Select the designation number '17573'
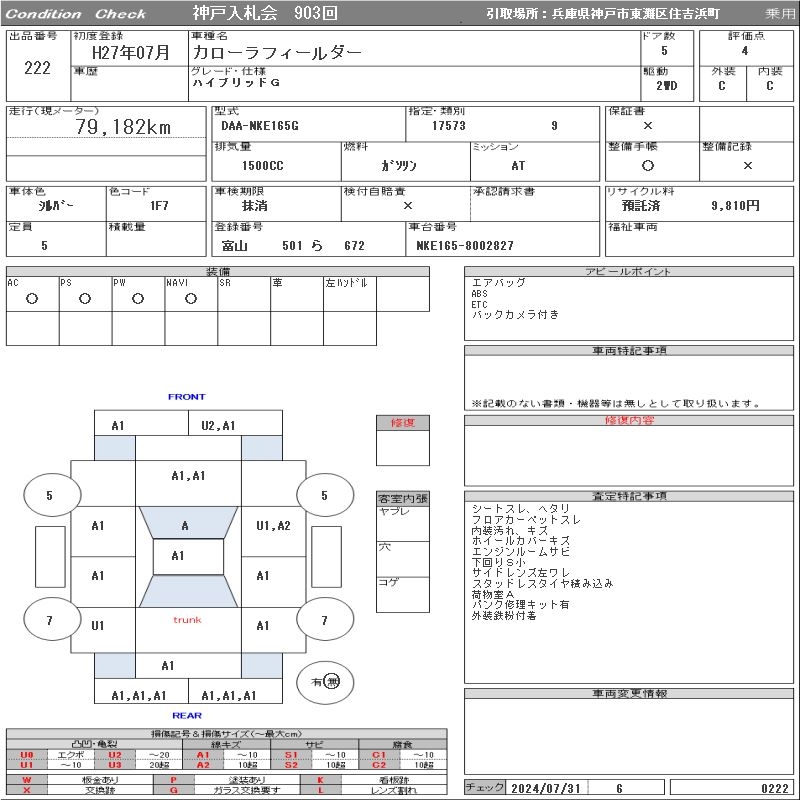This screenshot has height=800, width=800. (449, 126)
